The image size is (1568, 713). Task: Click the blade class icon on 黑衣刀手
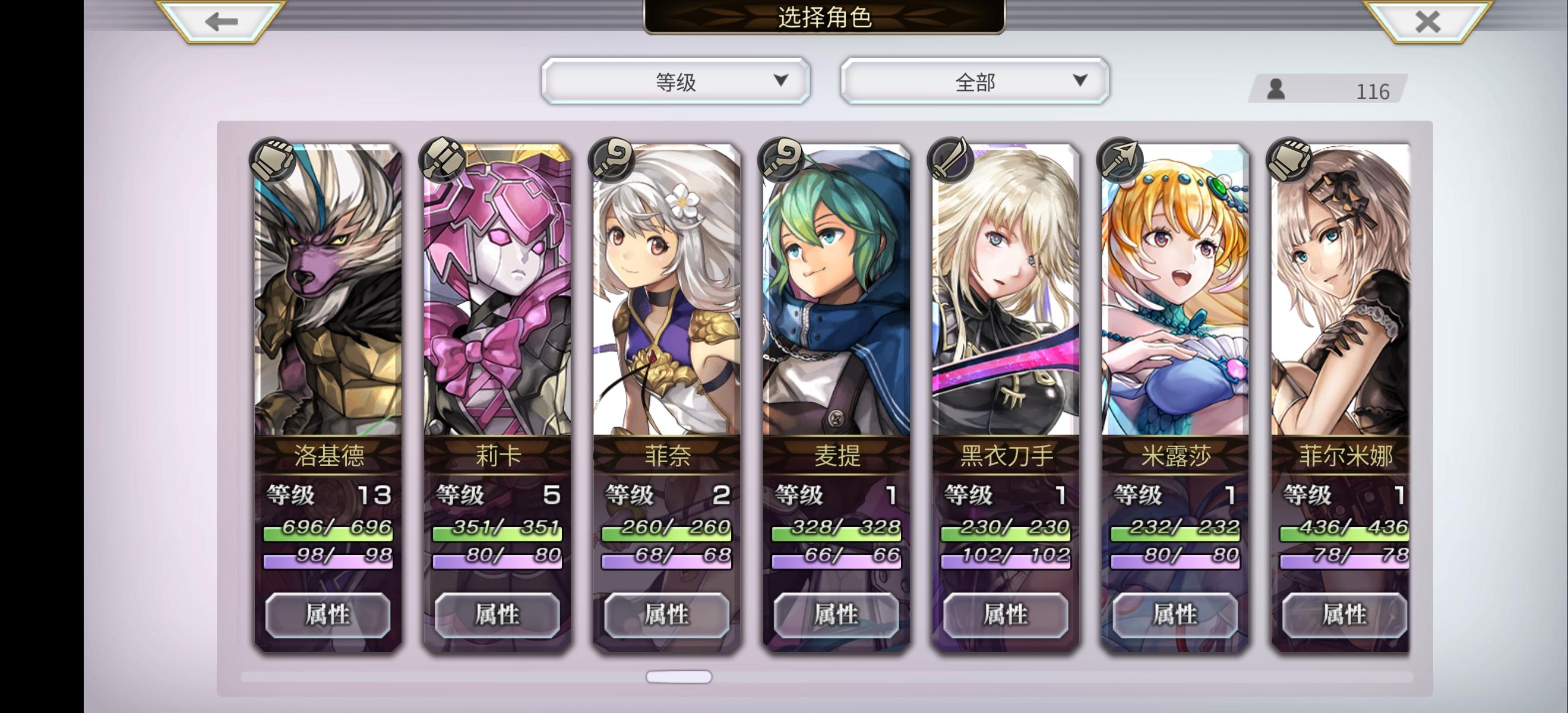pos(951,159)
